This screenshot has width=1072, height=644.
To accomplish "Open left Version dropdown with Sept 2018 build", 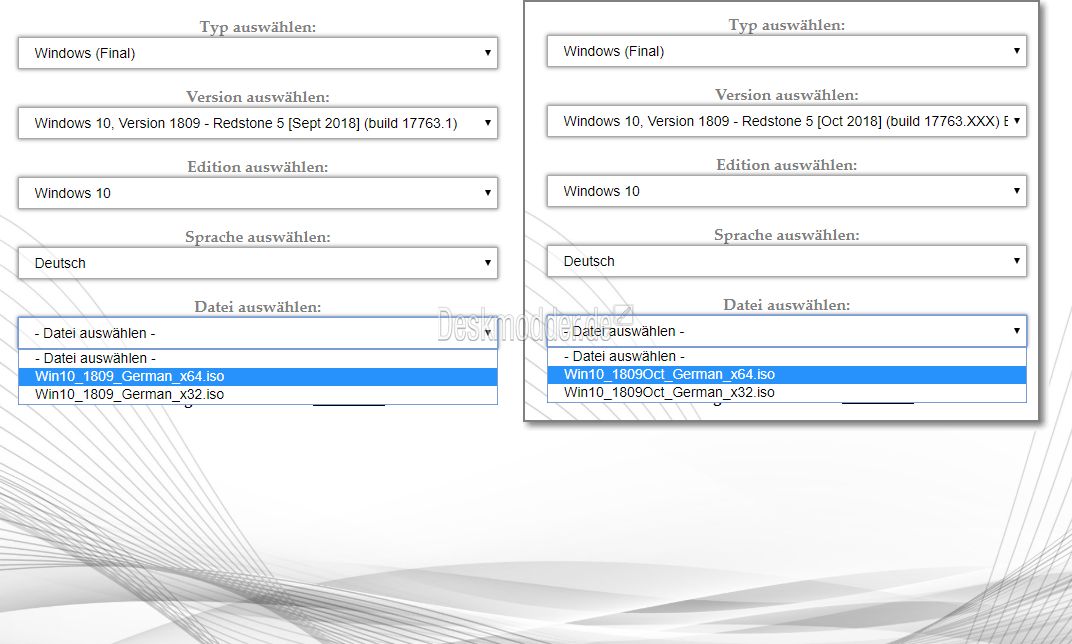I will click(258, 123).
